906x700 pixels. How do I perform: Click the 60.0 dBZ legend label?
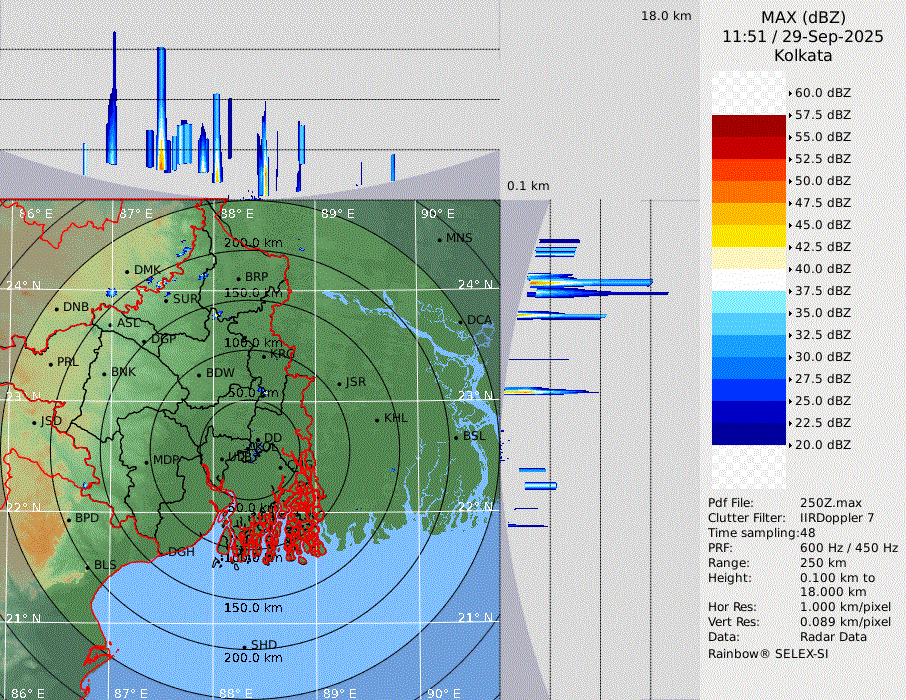tap(822, 93)
